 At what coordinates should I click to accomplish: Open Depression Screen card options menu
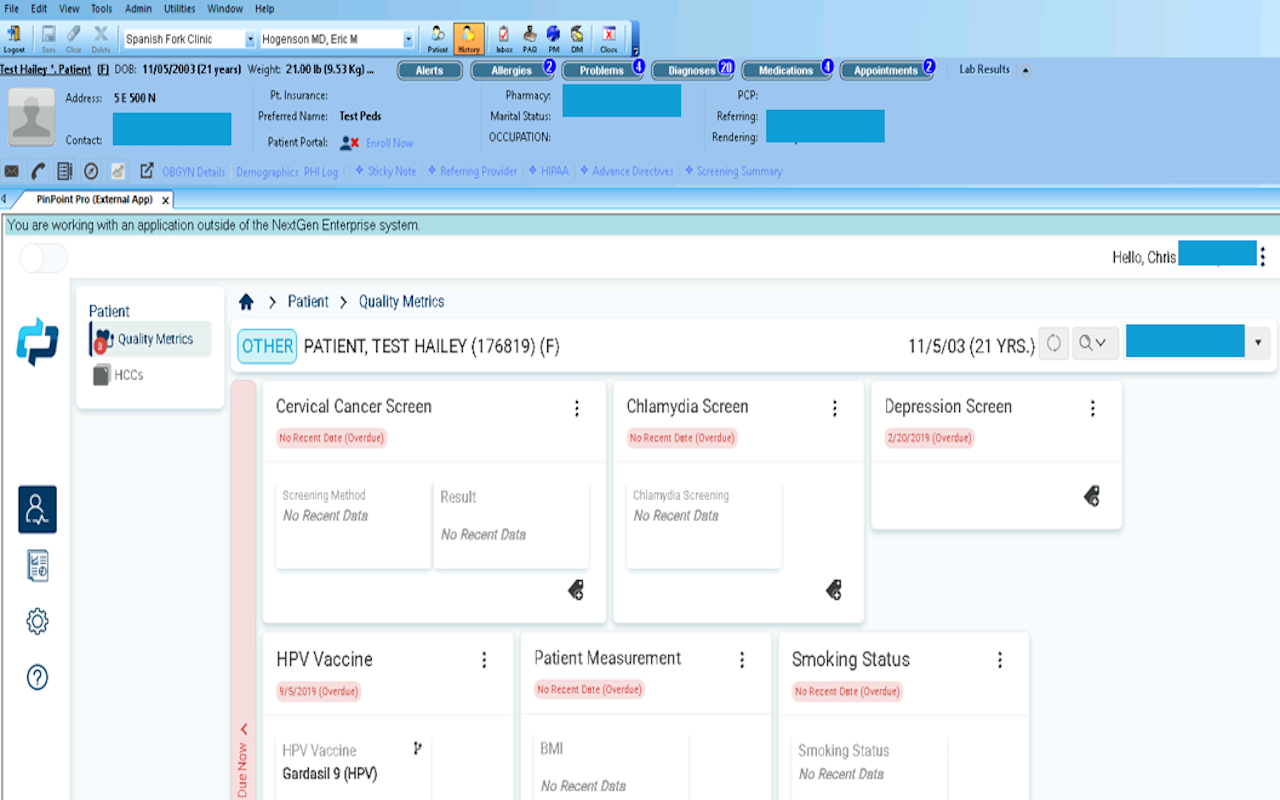point(1092,408)
